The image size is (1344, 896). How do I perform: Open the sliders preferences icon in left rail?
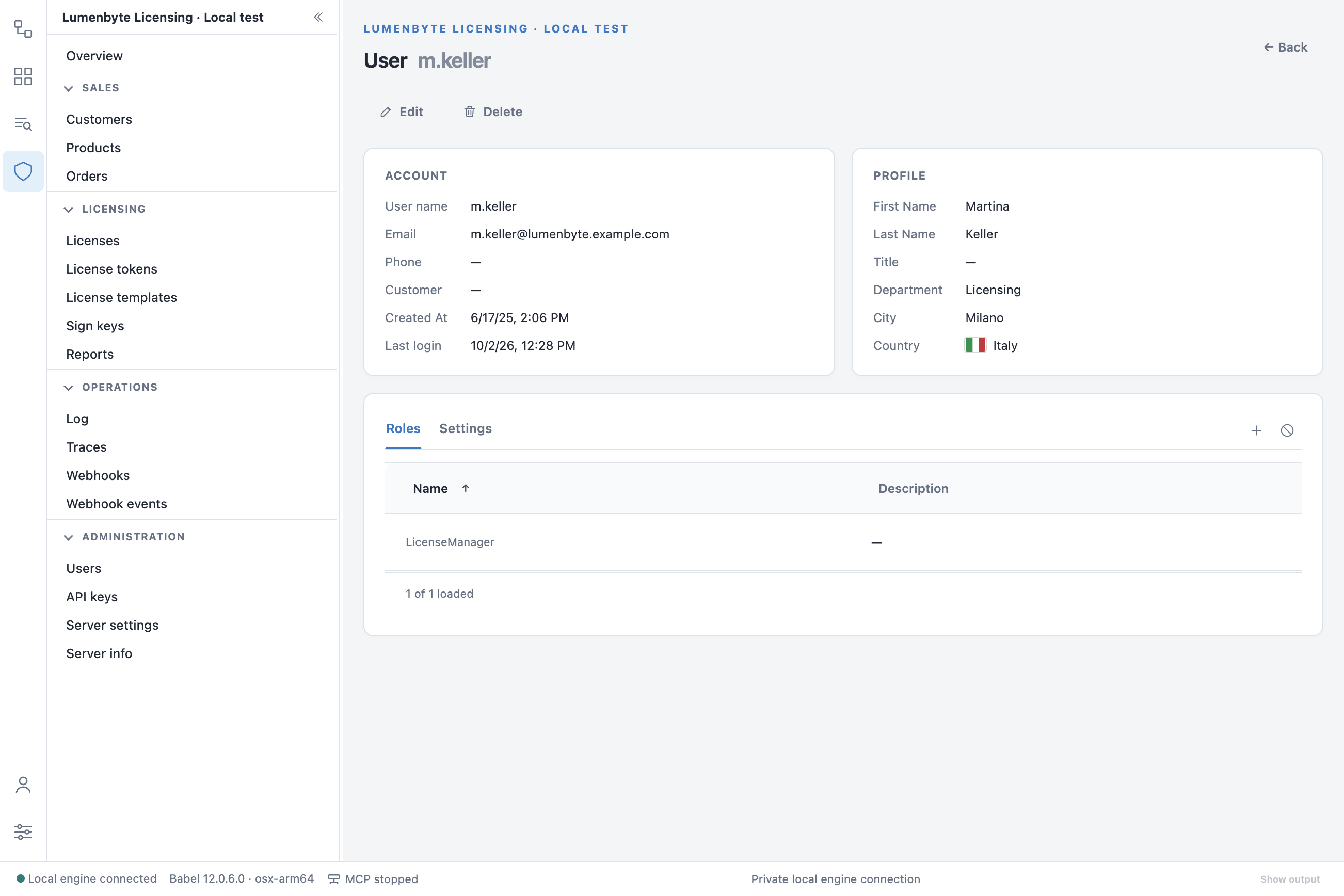tap(23, 831)
